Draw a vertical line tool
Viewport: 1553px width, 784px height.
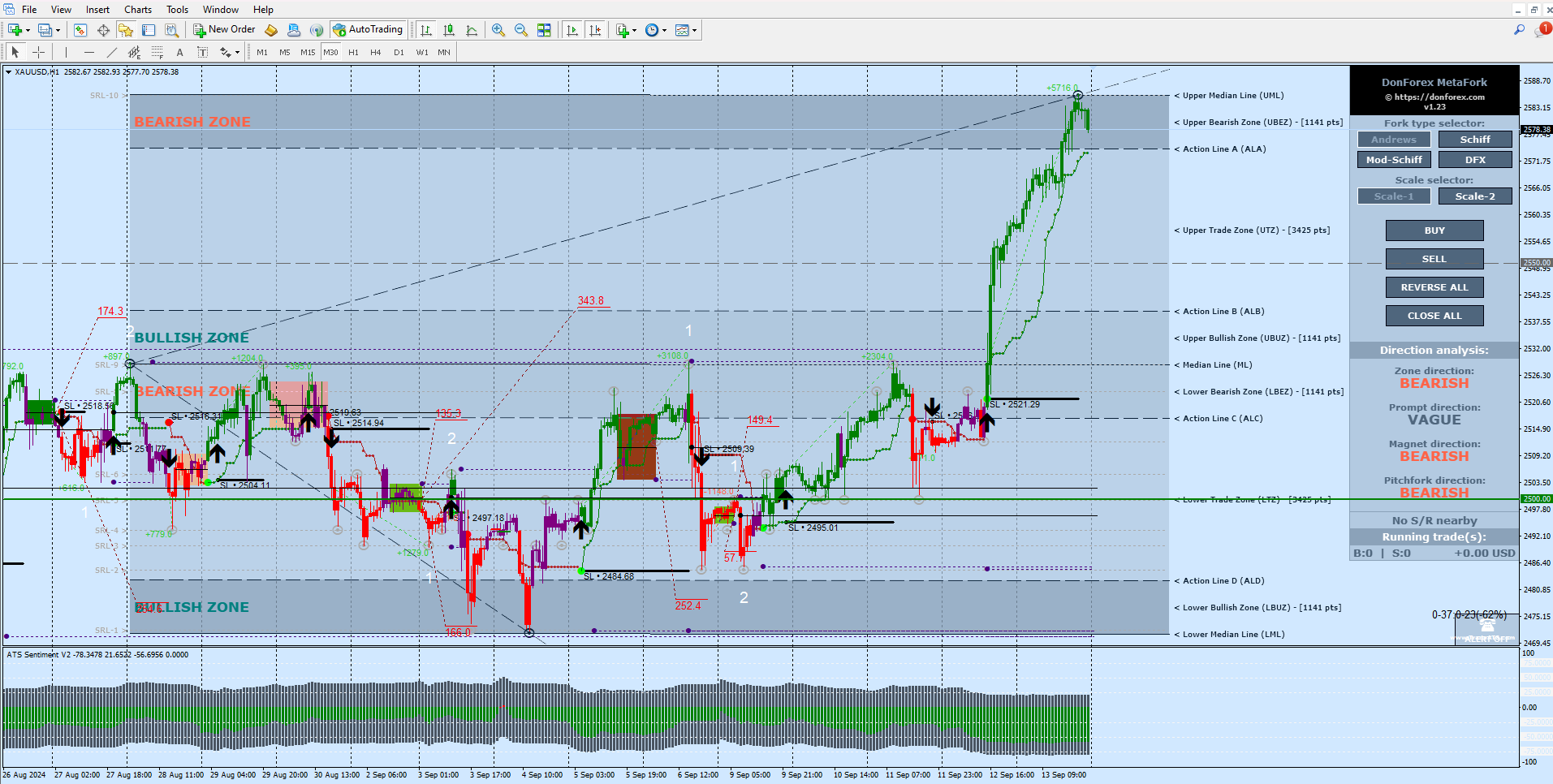tap(66, 52)
